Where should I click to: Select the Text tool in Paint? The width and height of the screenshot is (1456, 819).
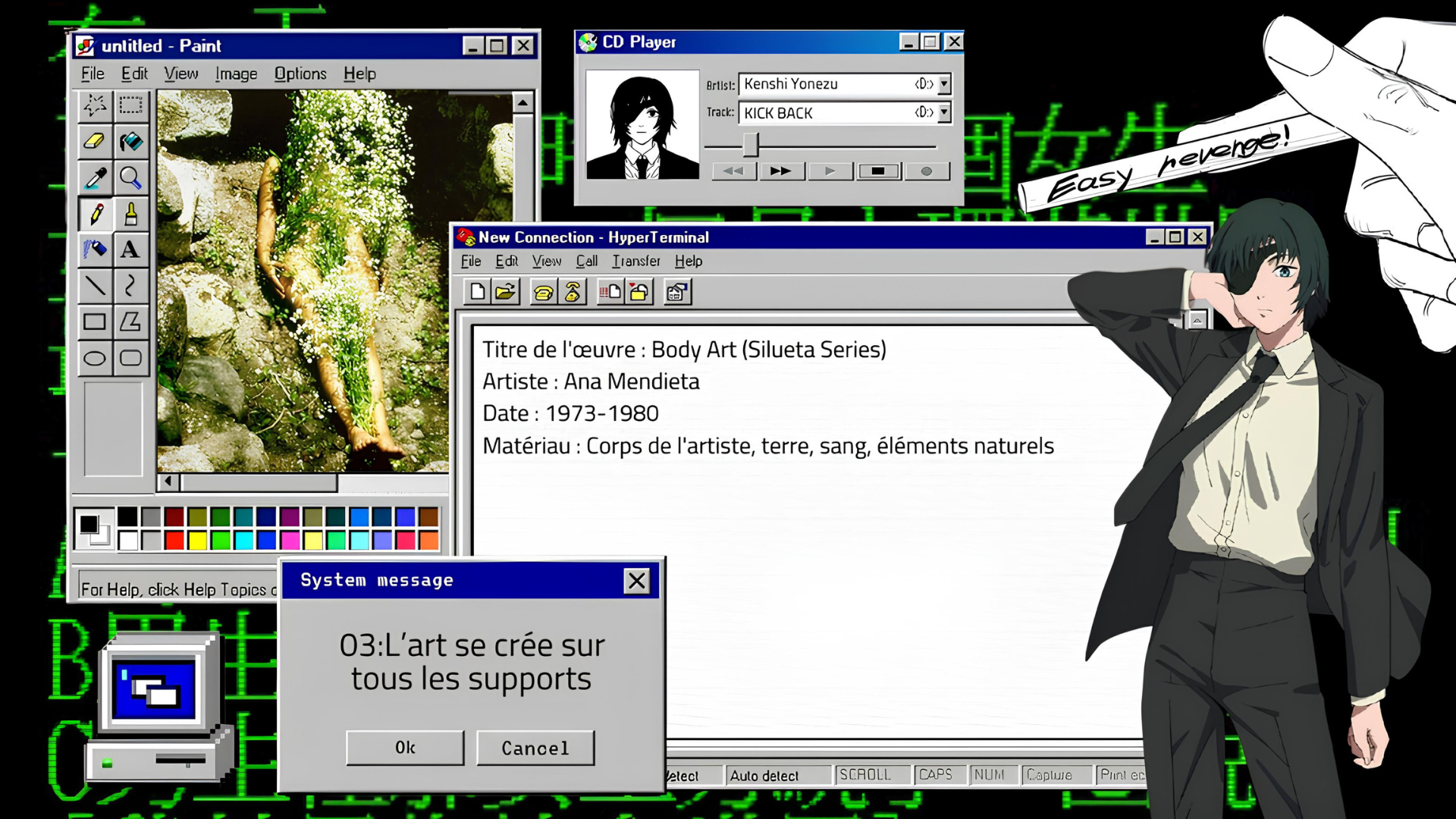point(130,249)
